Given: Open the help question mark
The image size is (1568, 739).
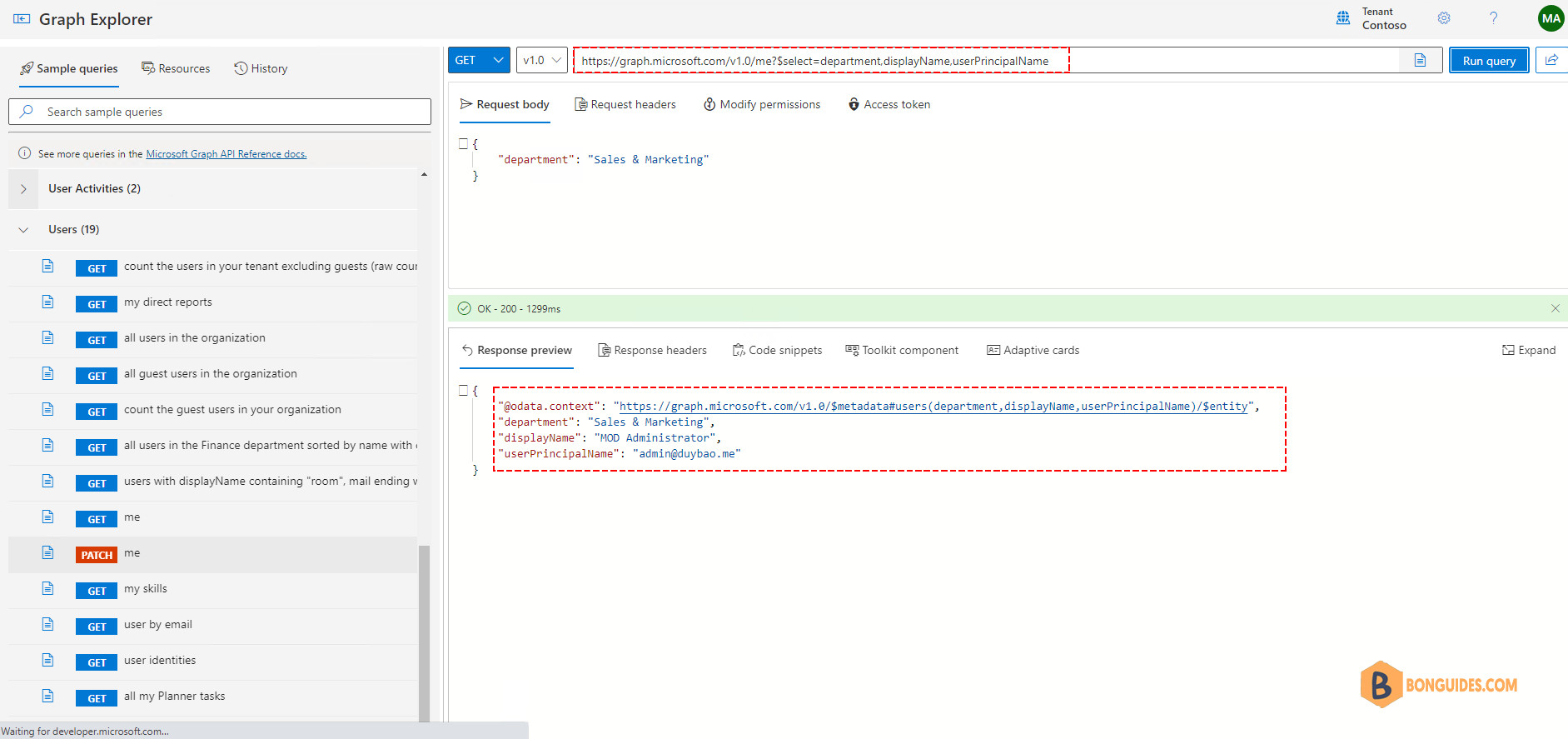Looking at the screenshot, I should (x=1493, y=18).
